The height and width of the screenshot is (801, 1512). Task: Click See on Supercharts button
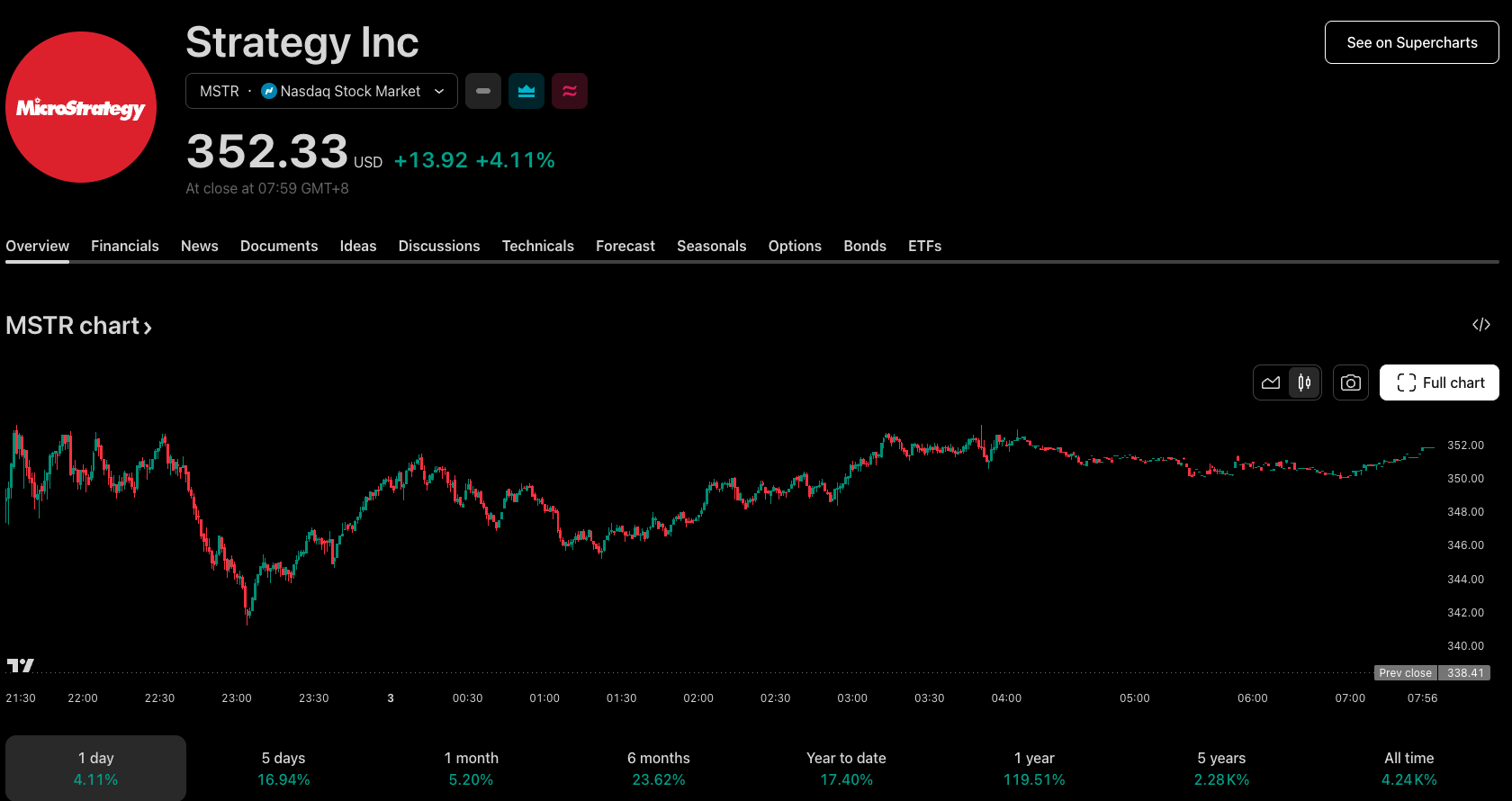[1411, 42]
